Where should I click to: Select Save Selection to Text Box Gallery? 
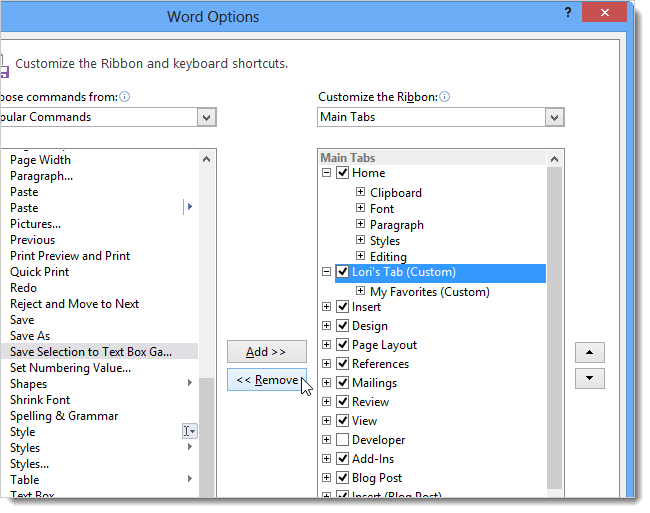[99, 351]
